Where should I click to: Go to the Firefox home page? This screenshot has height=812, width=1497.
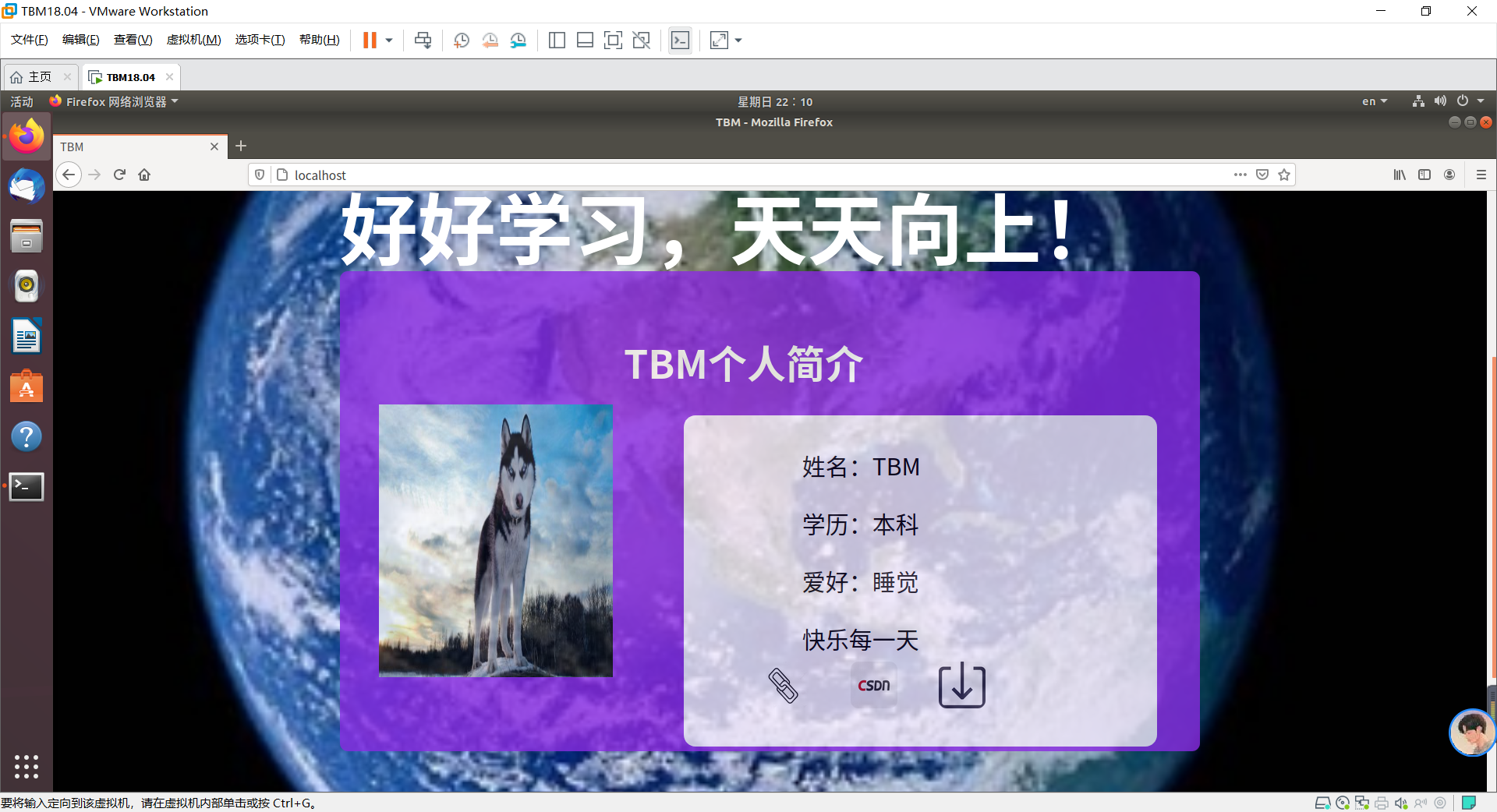(x=144, y=175)
